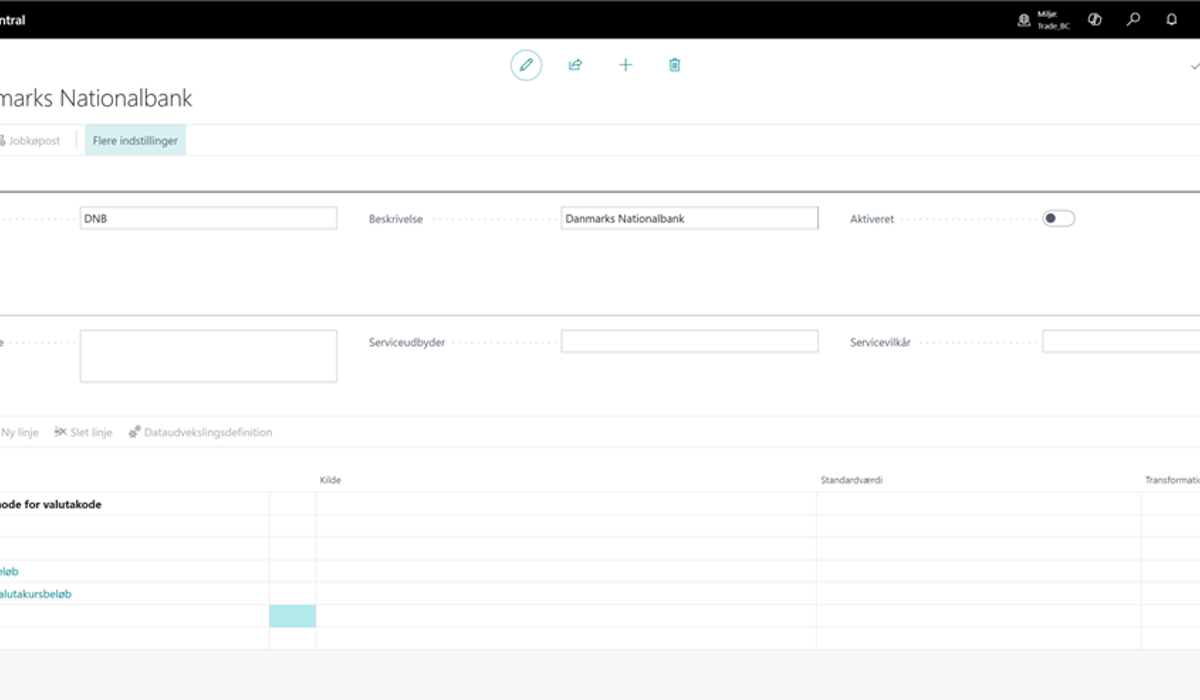
Task: Select the row ending 'for valutakode'
Action: [x=600, y=505]
